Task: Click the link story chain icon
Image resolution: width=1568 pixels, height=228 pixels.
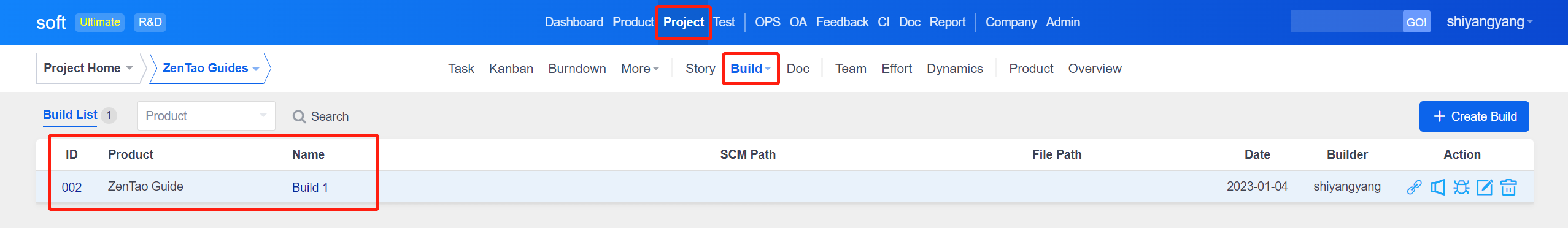Action: click(1414, 188)
